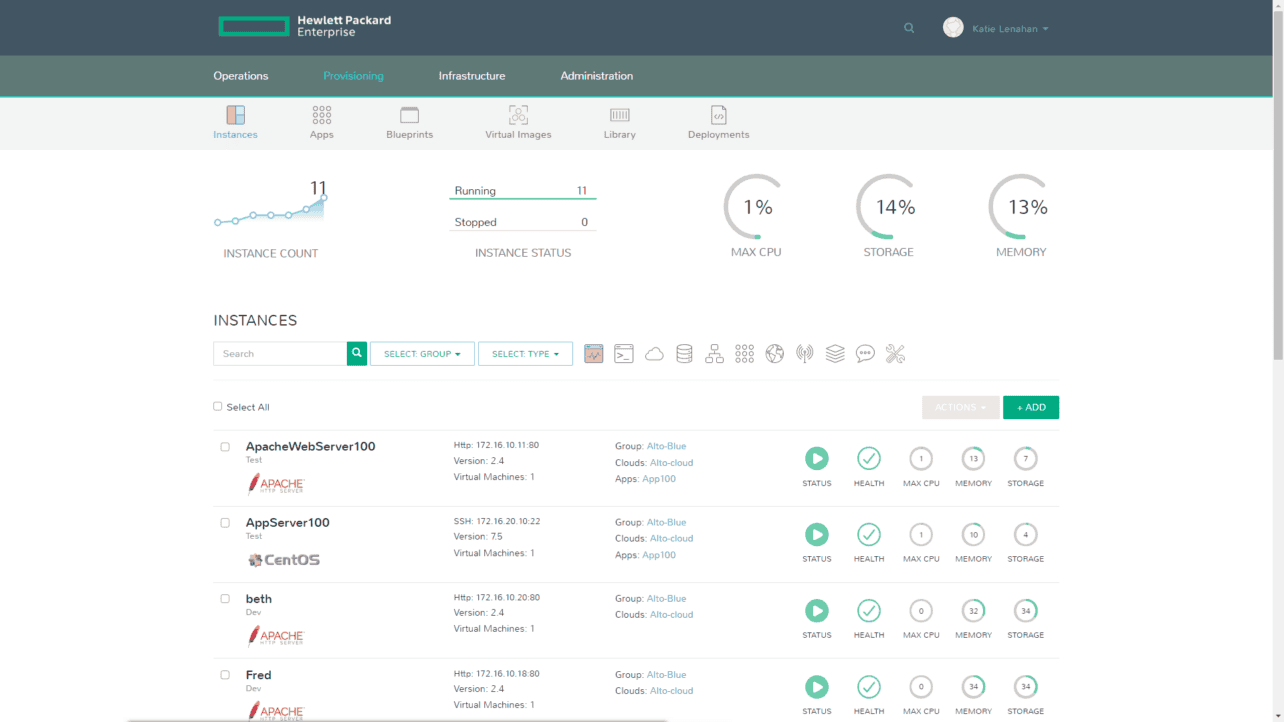This screenshot has height=722, width=1284.
Task: Open the Blueprints icon
Action: [x=409, y=115]
